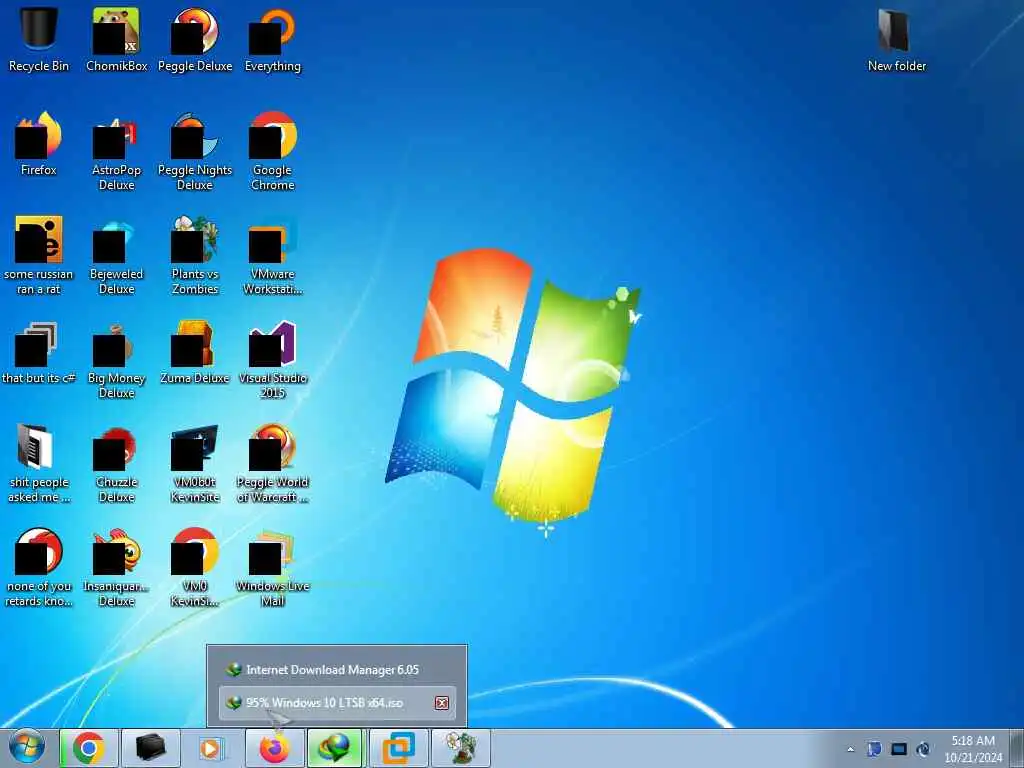Select Google Chrome desktop shortcut
The image size is (1024, 768).
pyautogui.click(x=272, y=150)
